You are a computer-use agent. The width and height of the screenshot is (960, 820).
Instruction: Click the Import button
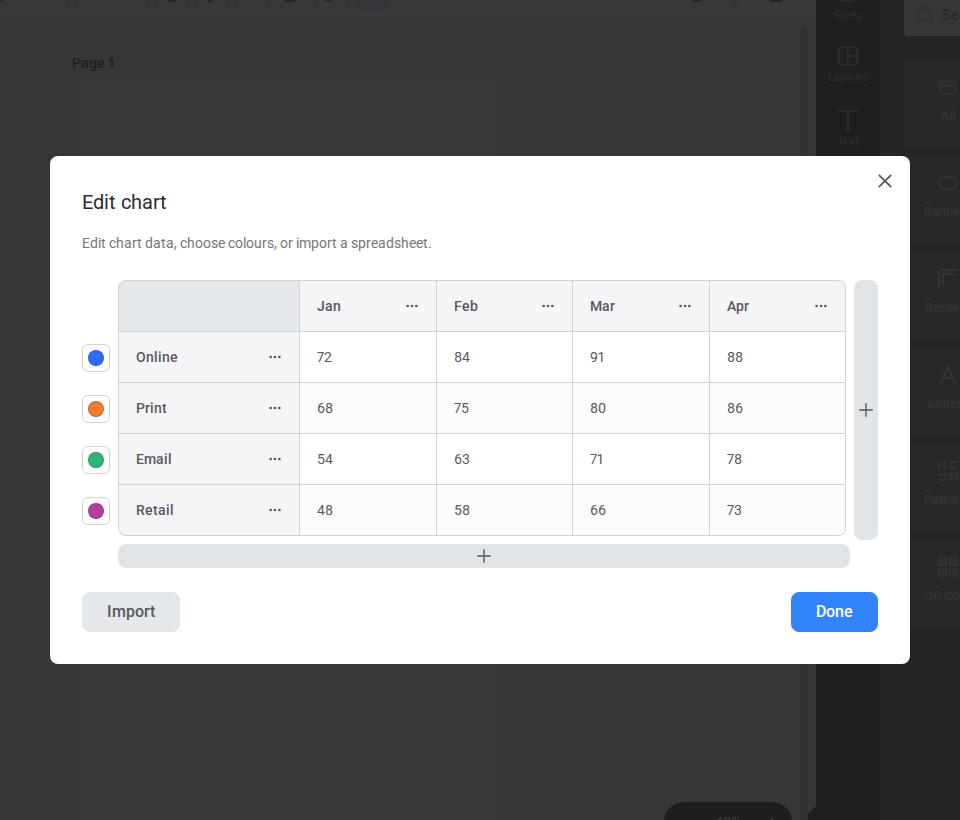click(131, 612)
